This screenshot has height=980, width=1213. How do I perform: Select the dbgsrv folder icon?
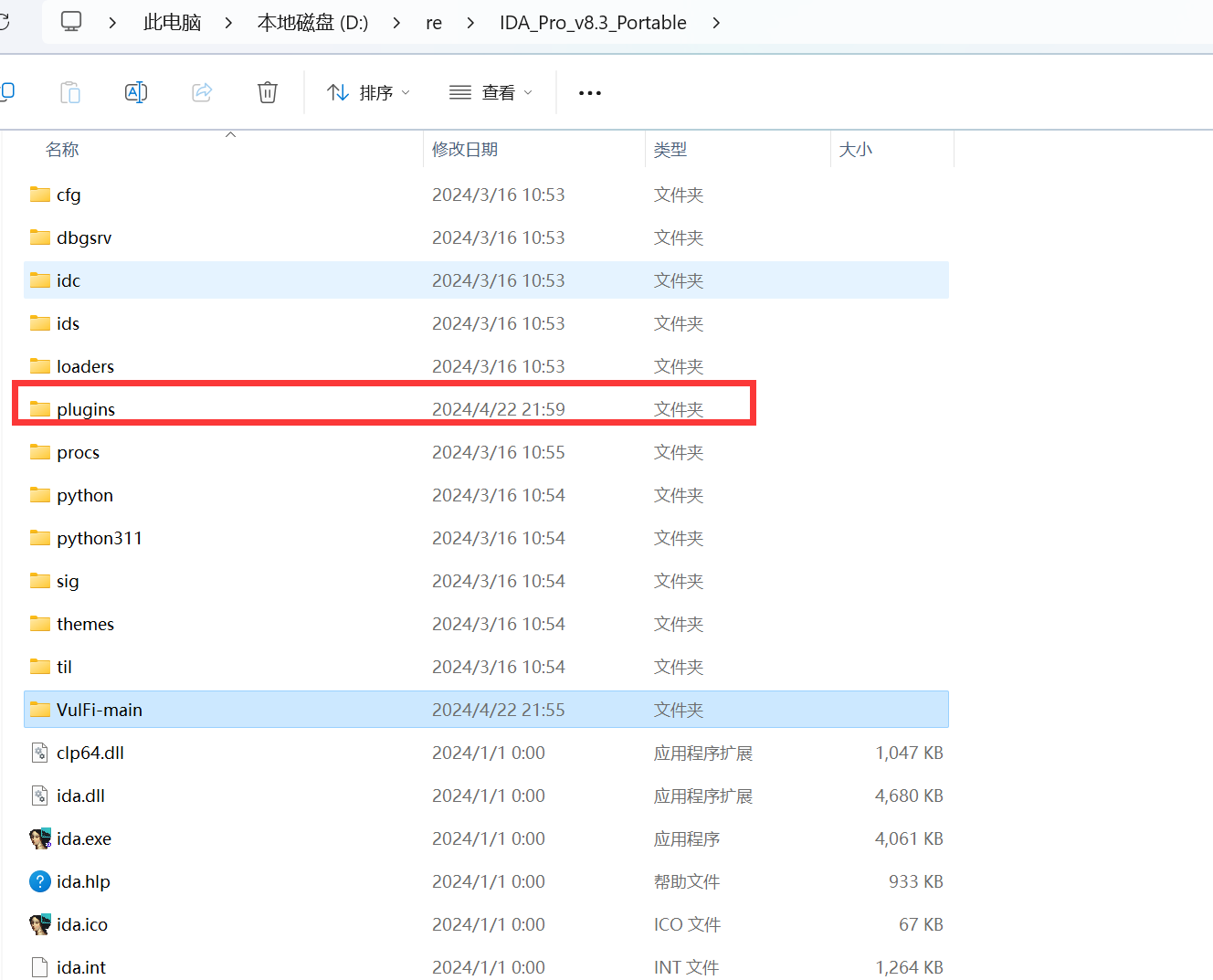point(40,237)
